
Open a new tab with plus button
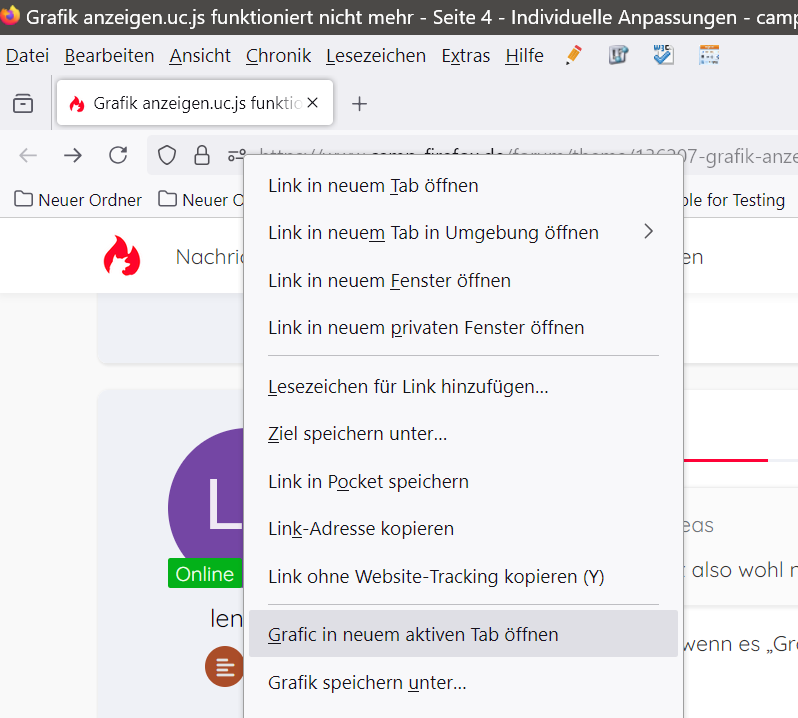pyautogui.click(x=359, y=104)
